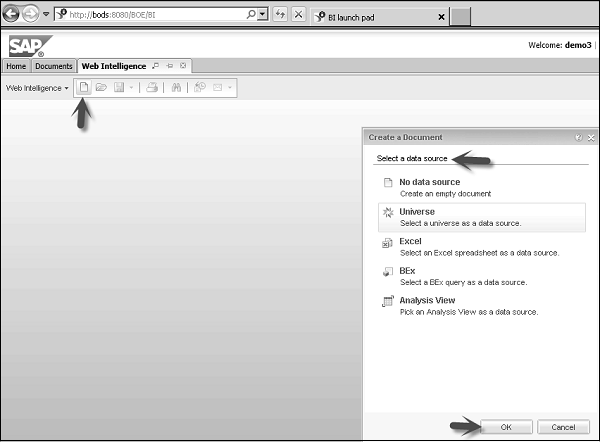Confirm with the OK button

506,427
